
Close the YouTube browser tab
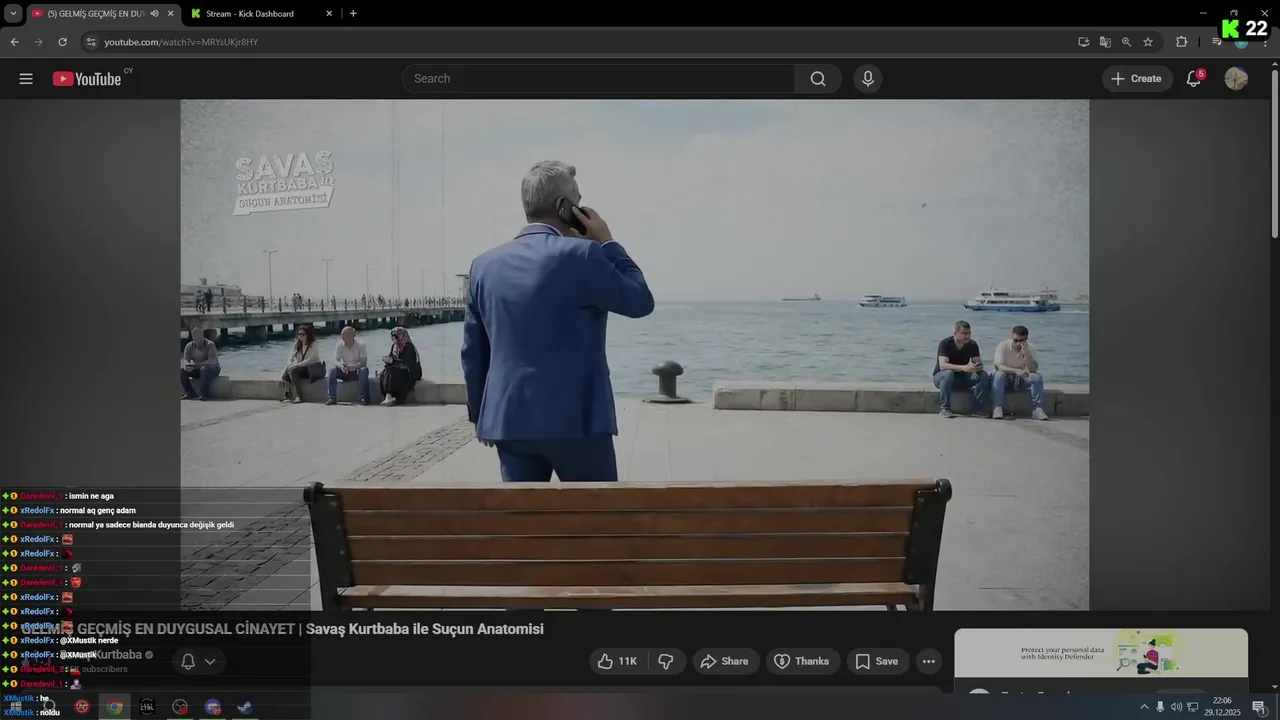(170, 14)
